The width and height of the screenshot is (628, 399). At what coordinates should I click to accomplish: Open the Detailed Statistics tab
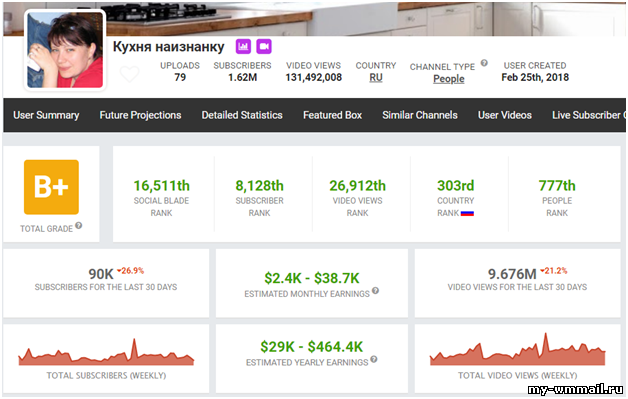coord(242,115)
